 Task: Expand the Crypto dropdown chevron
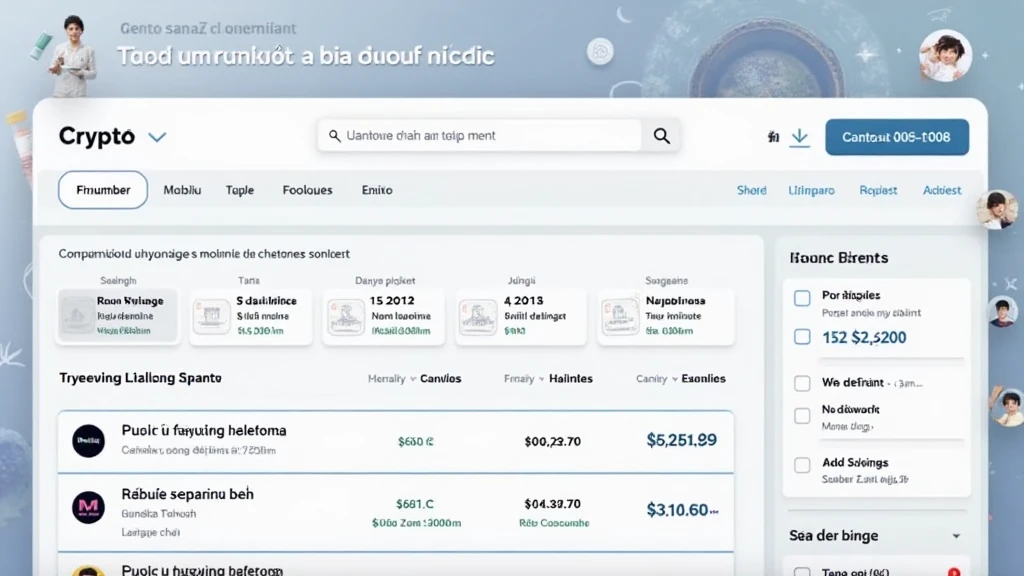click(x=157, y=137)
